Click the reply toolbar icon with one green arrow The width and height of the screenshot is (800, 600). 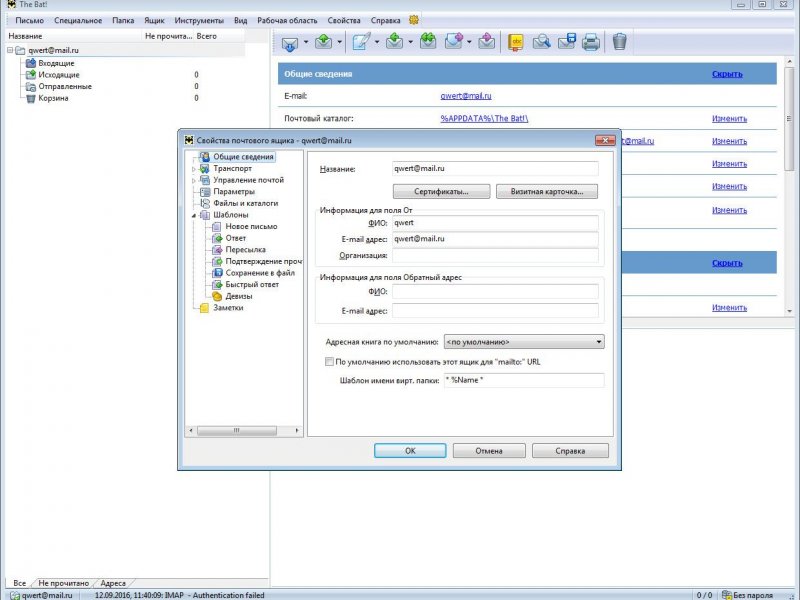394,41
